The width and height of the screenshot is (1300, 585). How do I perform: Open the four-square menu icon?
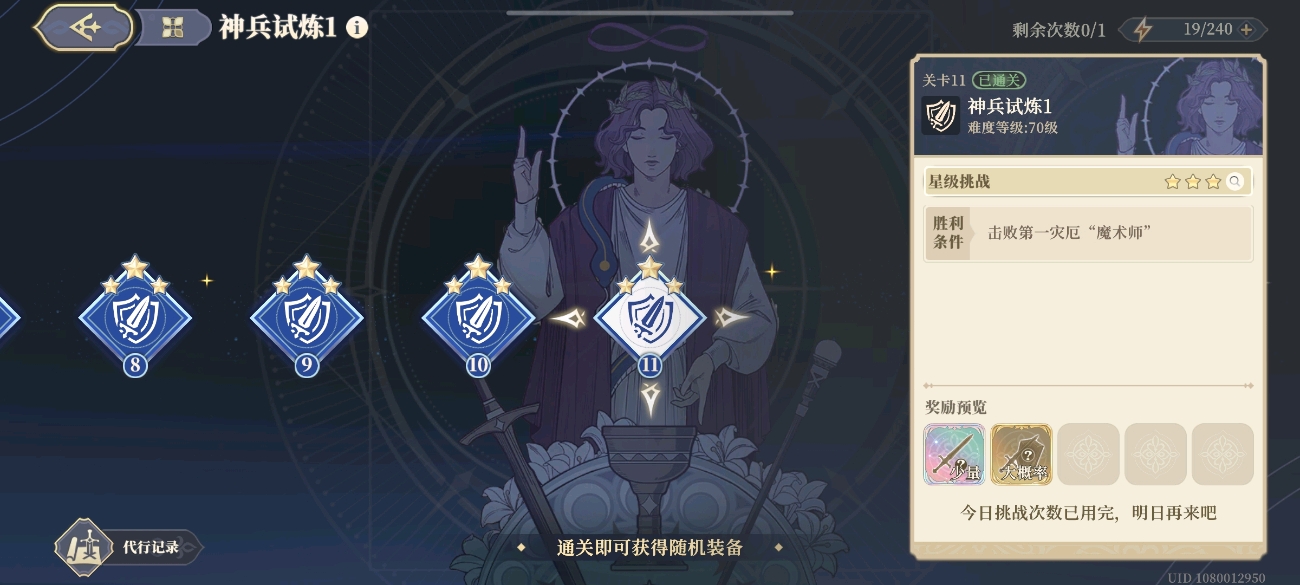[173, 28]
